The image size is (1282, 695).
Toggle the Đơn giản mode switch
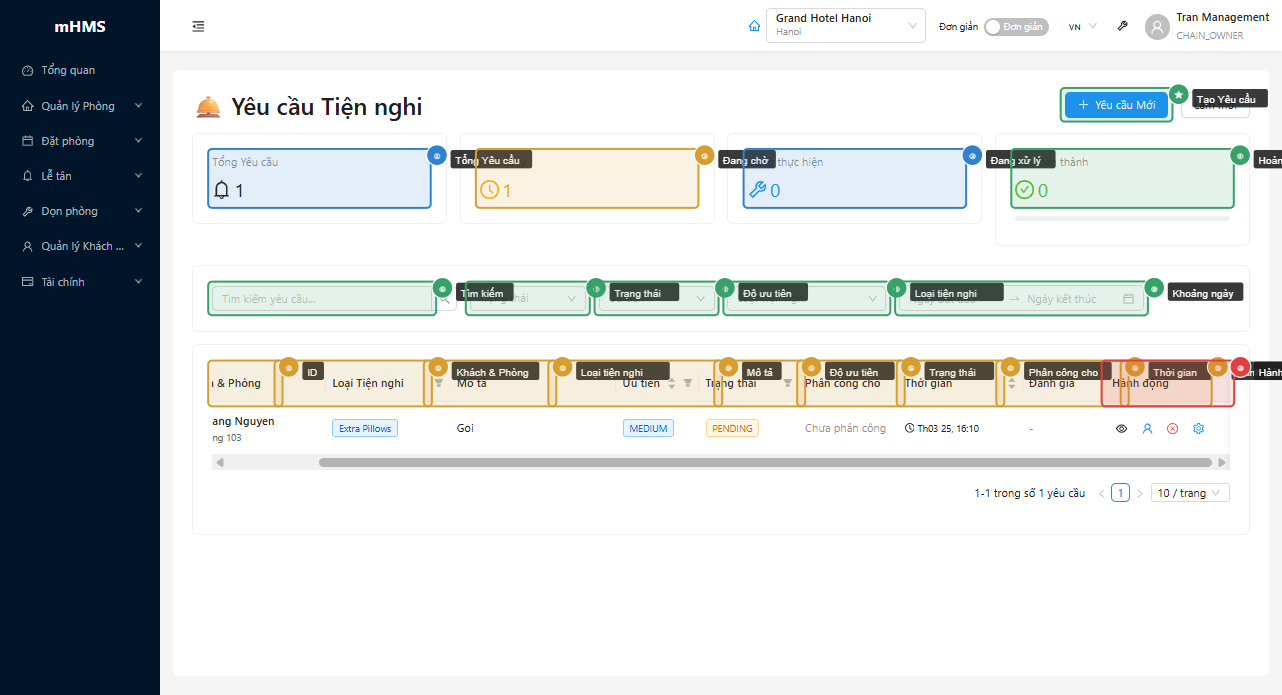coord(1015,27)
